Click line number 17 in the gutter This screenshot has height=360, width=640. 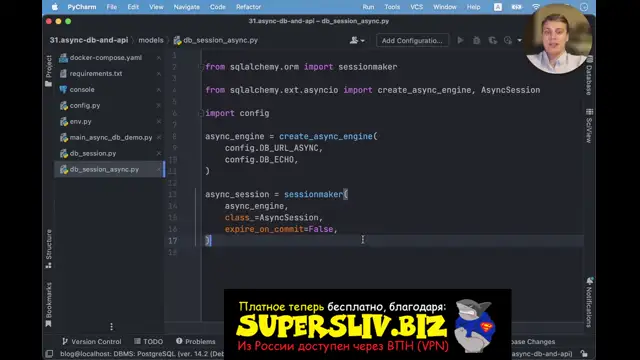point(173,241)
